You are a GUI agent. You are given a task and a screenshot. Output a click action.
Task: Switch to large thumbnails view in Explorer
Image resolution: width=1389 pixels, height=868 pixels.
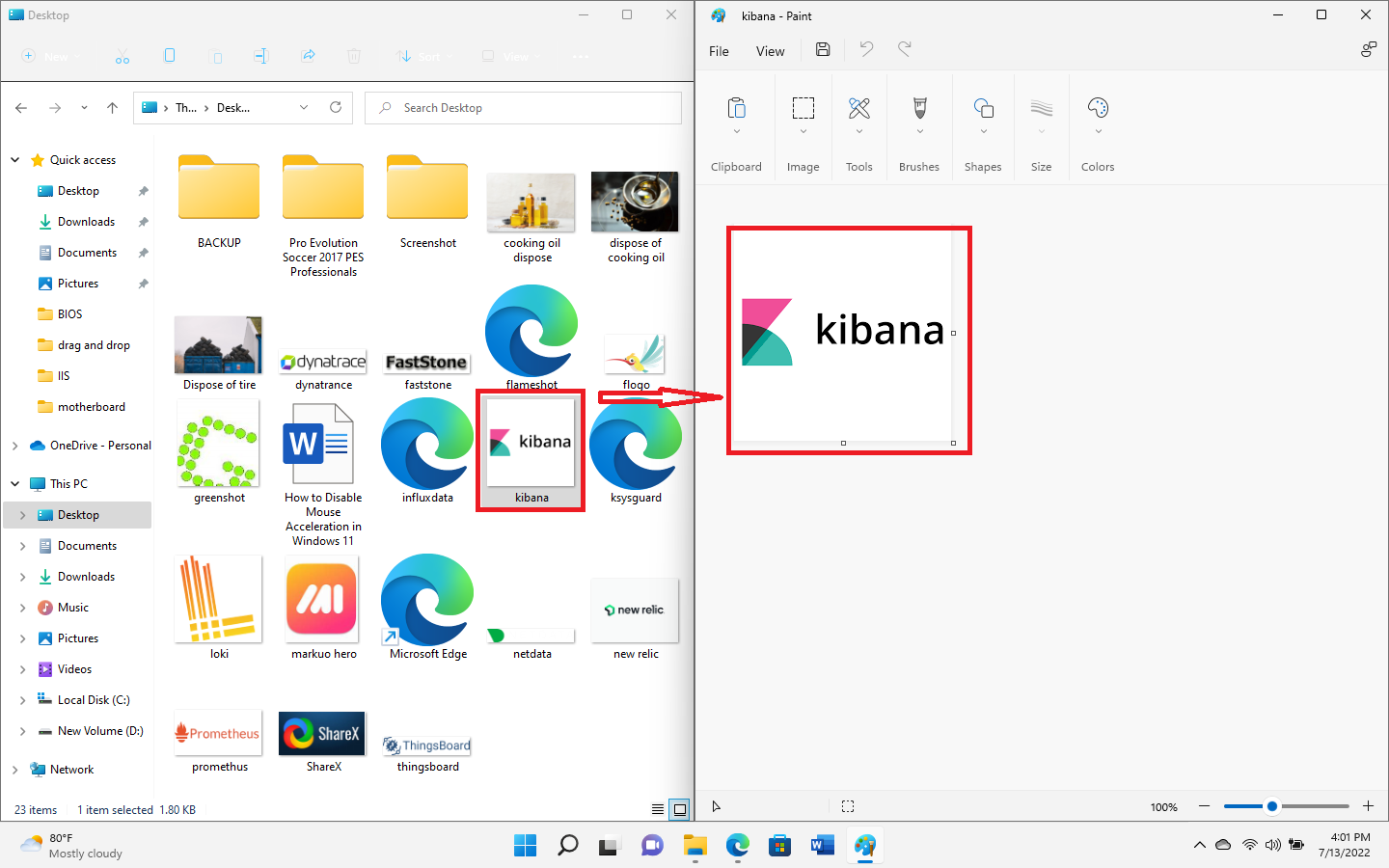680,809
